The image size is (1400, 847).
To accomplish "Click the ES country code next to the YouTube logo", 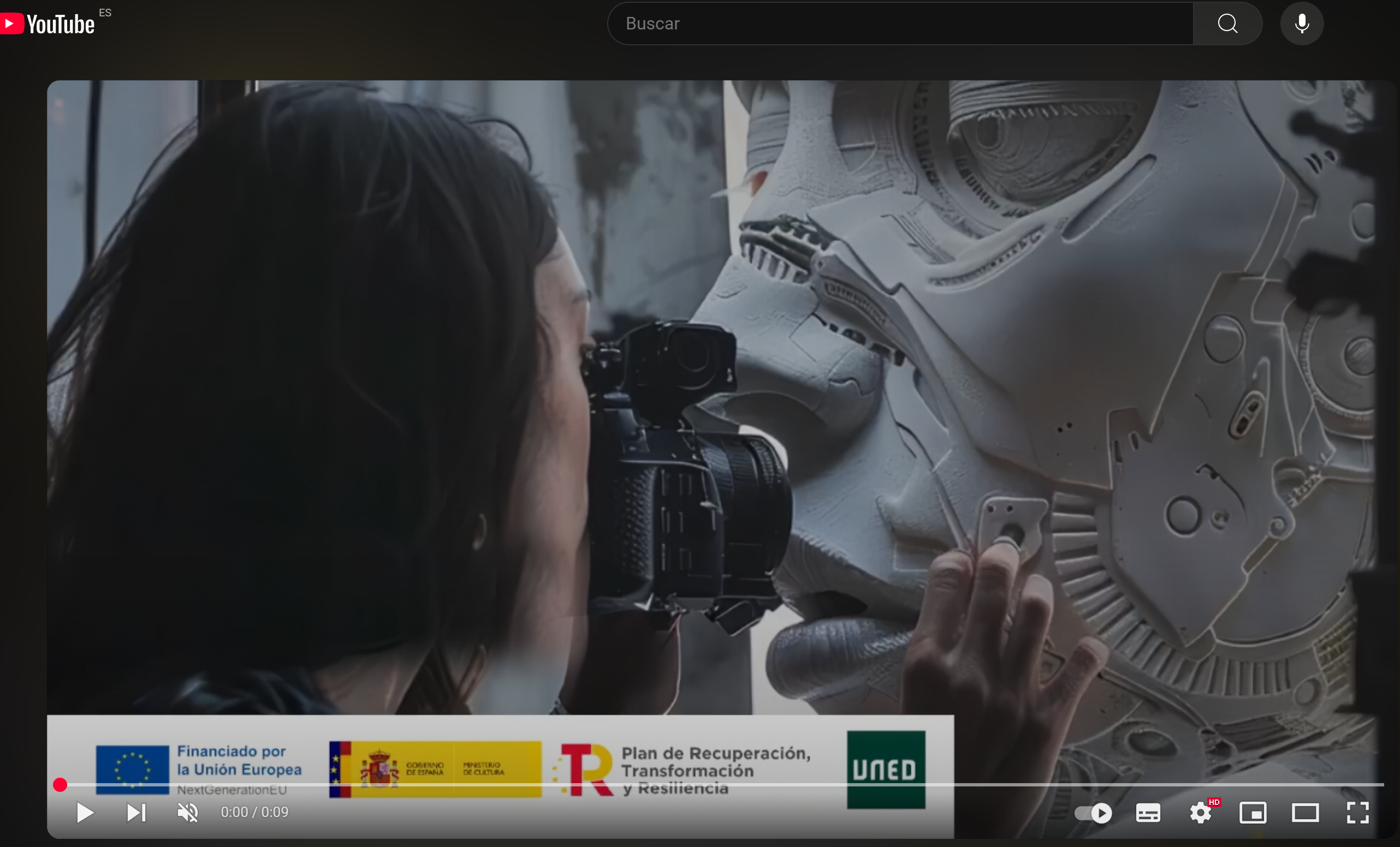I will [105, 13].
